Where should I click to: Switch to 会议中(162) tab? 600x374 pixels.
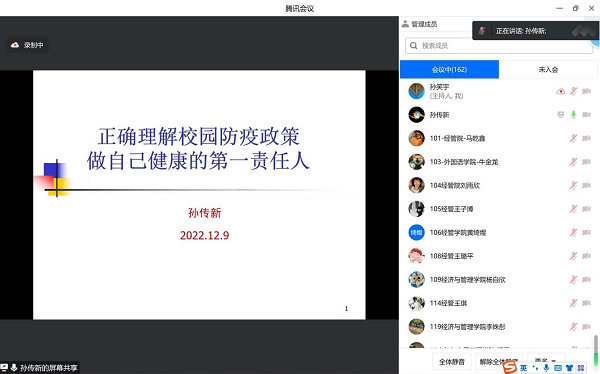click(449, 69)
